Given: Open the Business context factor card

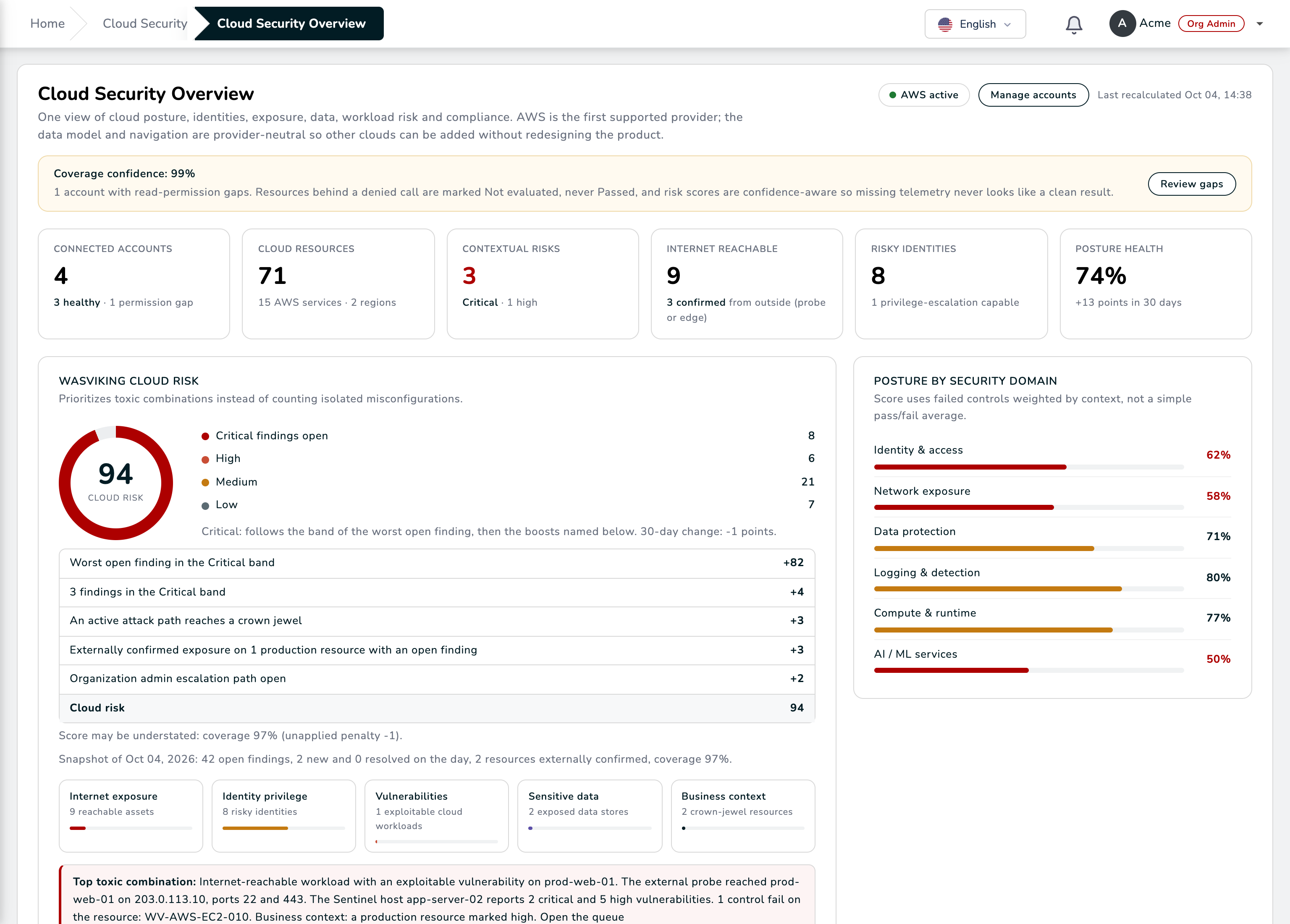Looking at the screenshot, I should coord(743,816).
